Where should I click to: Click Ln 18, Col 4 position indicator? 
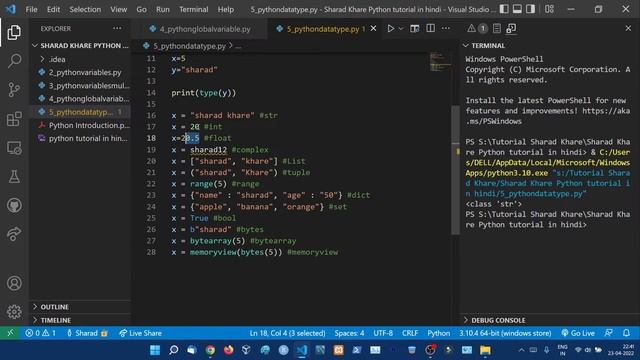click(x=287, y=333)
